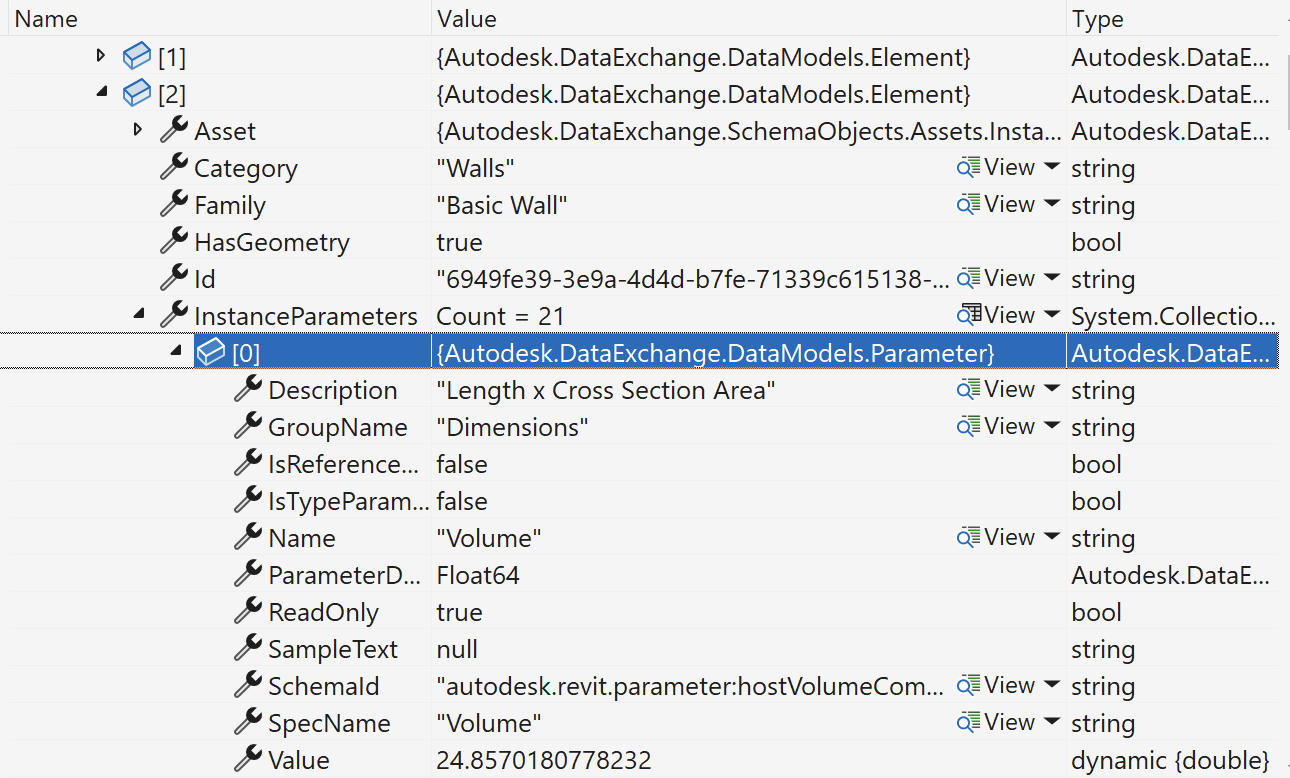Expand the [1] element node
The height and width of the screenshot is (778, 1290).
pyautogui.click(x=100, y=56)
